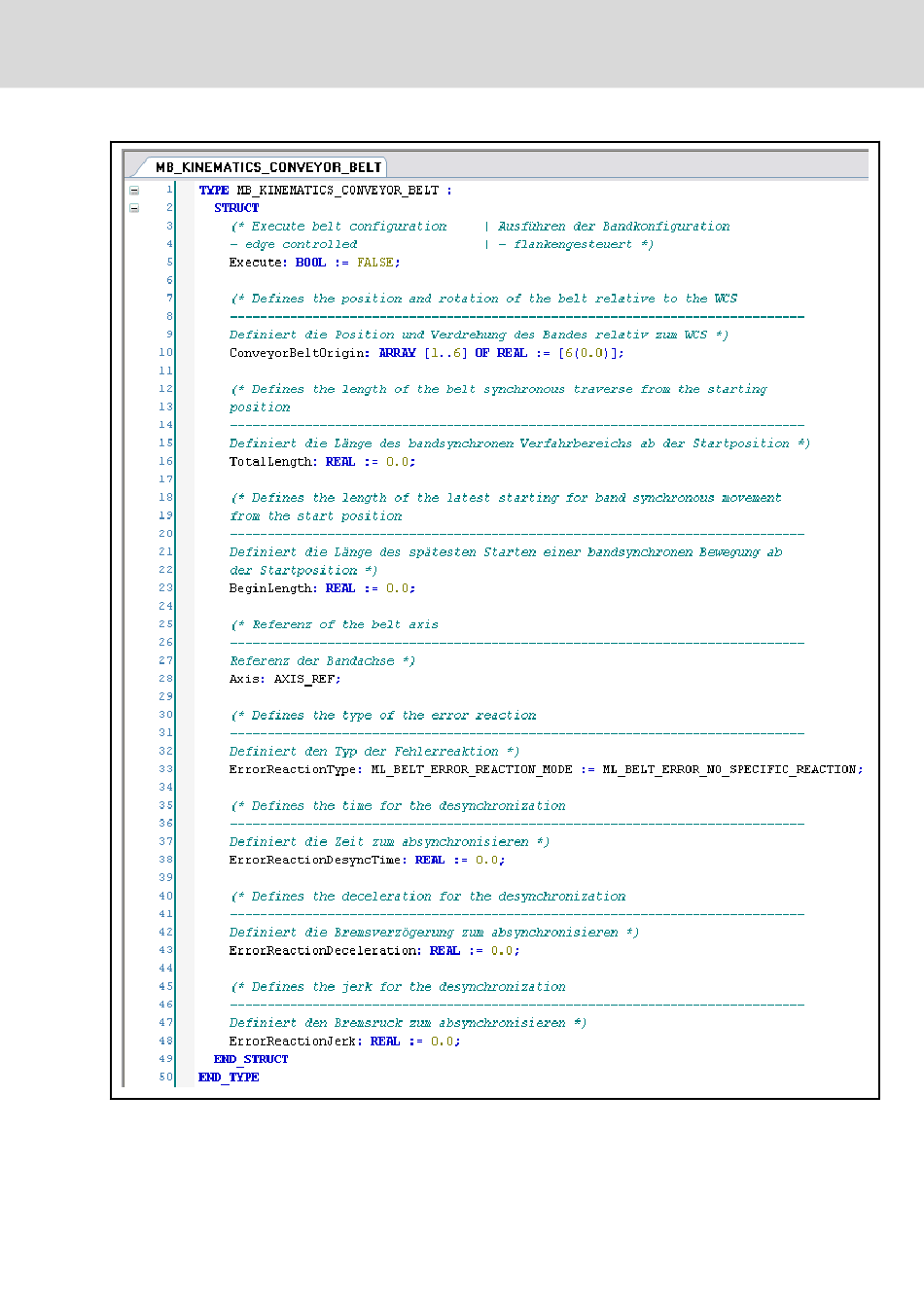Screen dimensions: 924x1307
Task: Click the TotalLength declaration line
Action: pyautogui.click(x=322, y=462)
